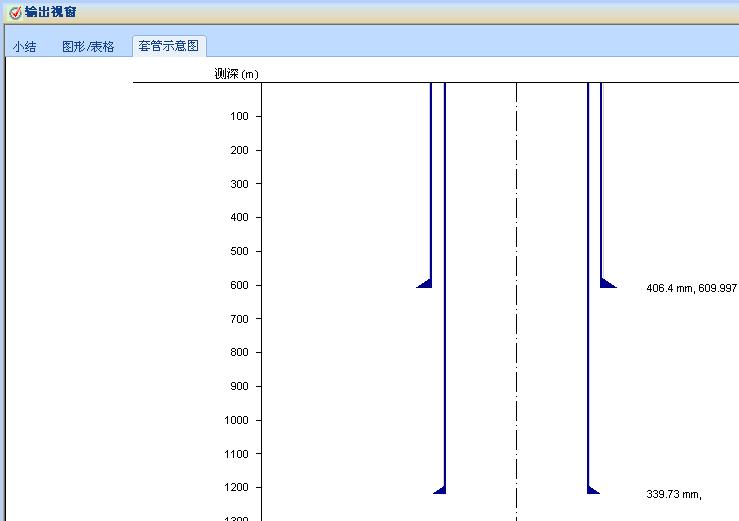This screenshot has width=739, height=521.
Task: Click the right casing shoe at 1200 m
Action: pyautogui.click(x=593, y=489)
